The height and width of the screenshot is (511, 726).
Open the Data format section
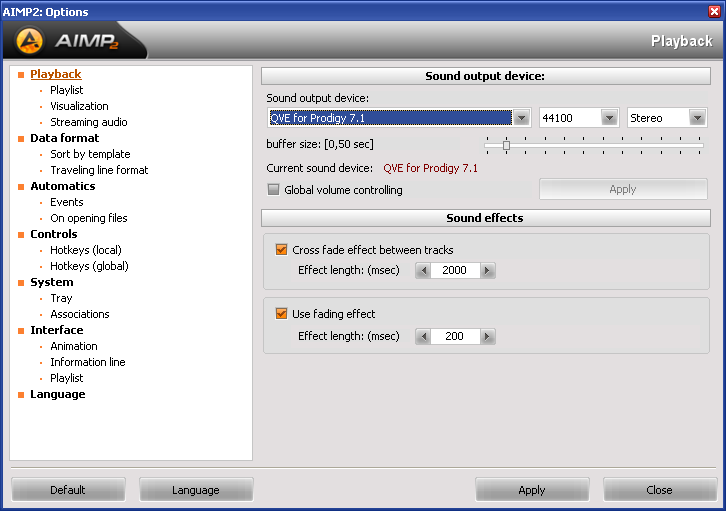tap(64, 138)
